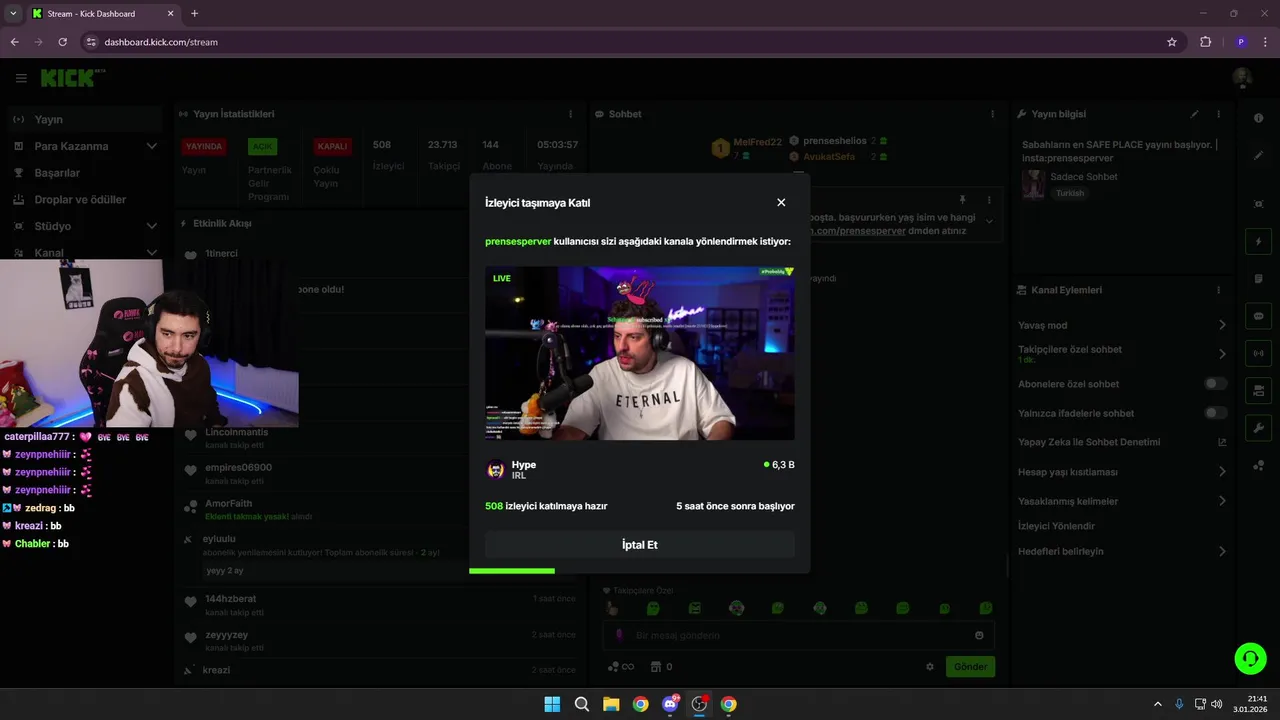Open Takipçilere özel sohbet chevron
The height and width of the screenshot is (720, 1280).
tap(1222, 354)
